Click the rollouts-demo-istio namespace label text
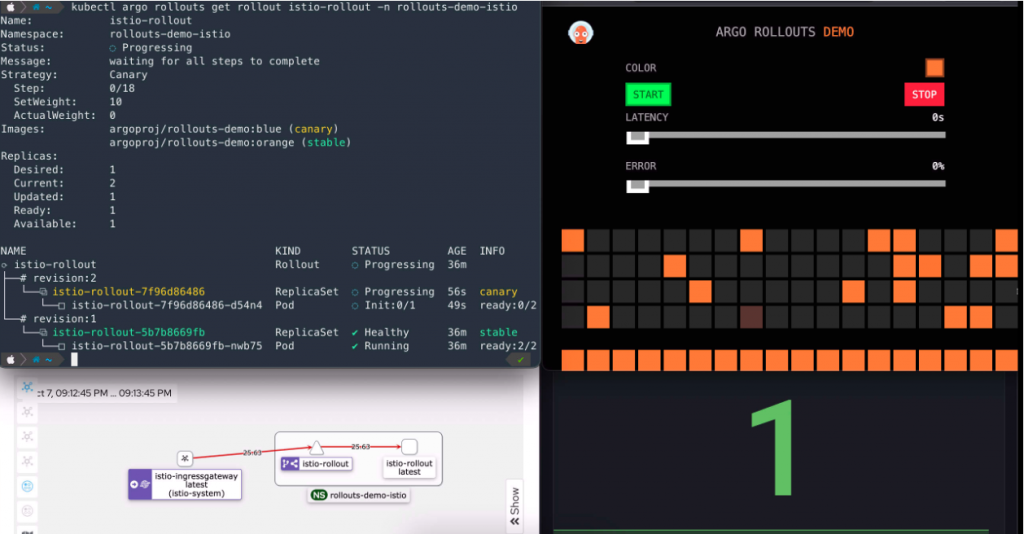This screenshot has height=534, width=1024. pos(368,495)
